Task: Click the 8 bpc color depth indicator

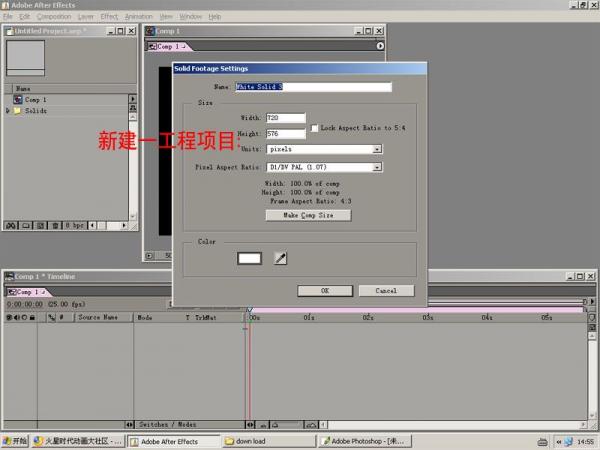Action: [74, 225]
